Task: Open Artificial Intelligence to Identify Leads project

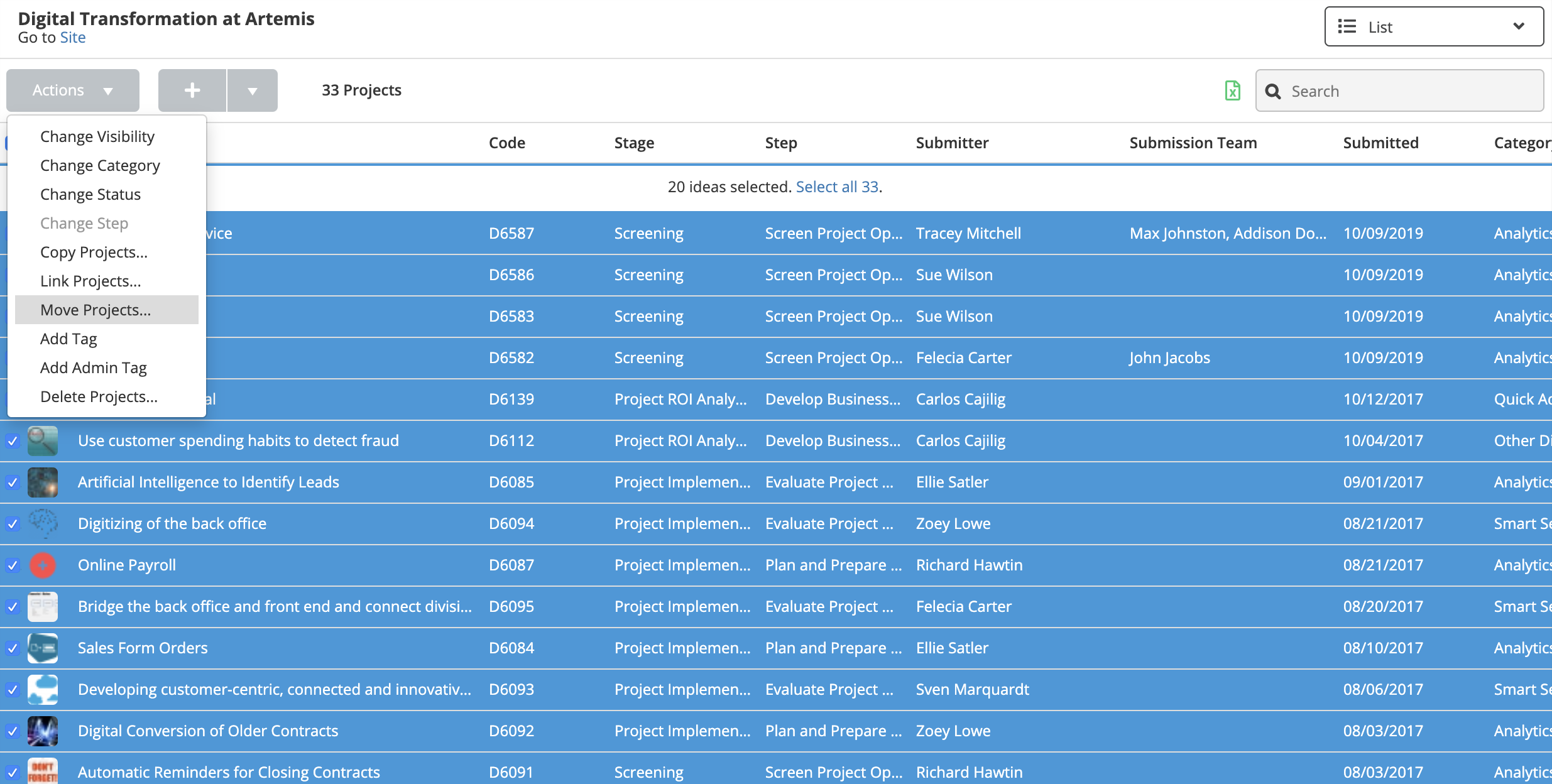Action: [x=209, y=482]
